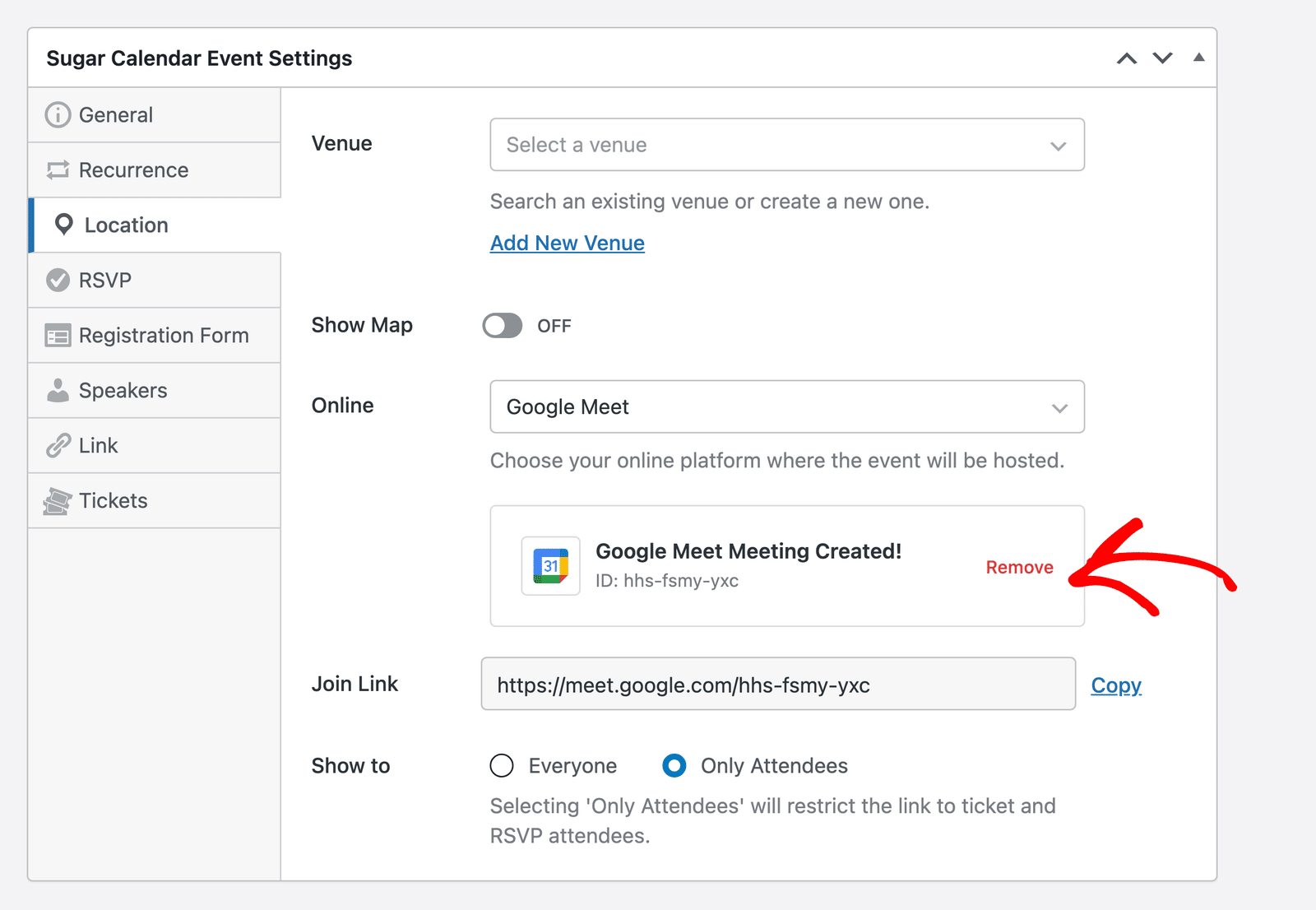Click the Join Link URL field

[x=778, y=684]
